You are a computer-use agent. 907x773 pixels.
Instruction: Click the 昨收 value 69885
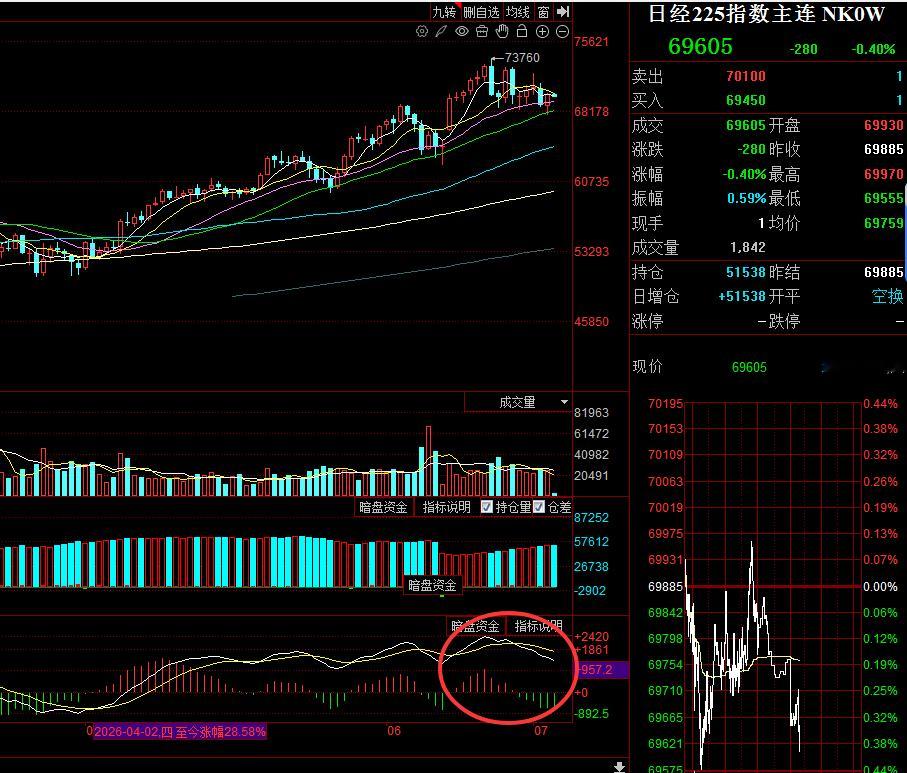point(883,149)
